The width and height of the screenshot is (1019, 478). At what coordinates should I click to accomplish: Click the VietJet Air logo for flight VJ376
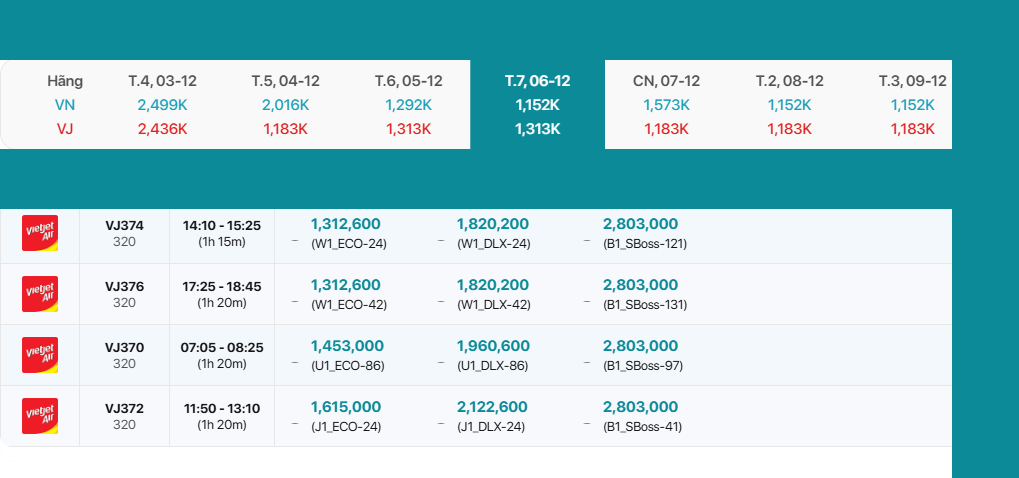[40, 294]
